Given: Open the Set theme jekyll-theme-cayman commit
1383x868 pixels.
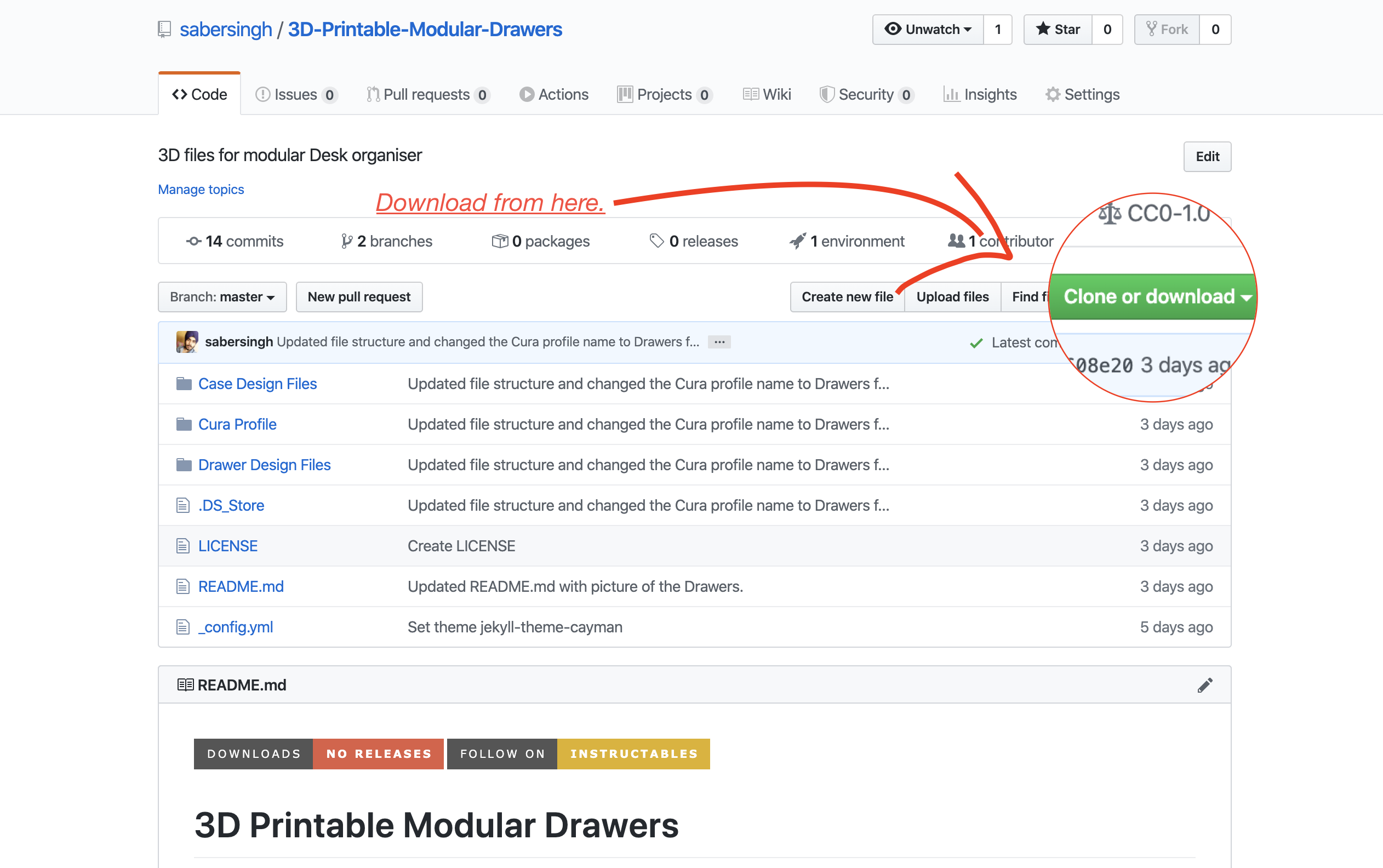Looking at the screenshot, I should click(x=515, y=627).
